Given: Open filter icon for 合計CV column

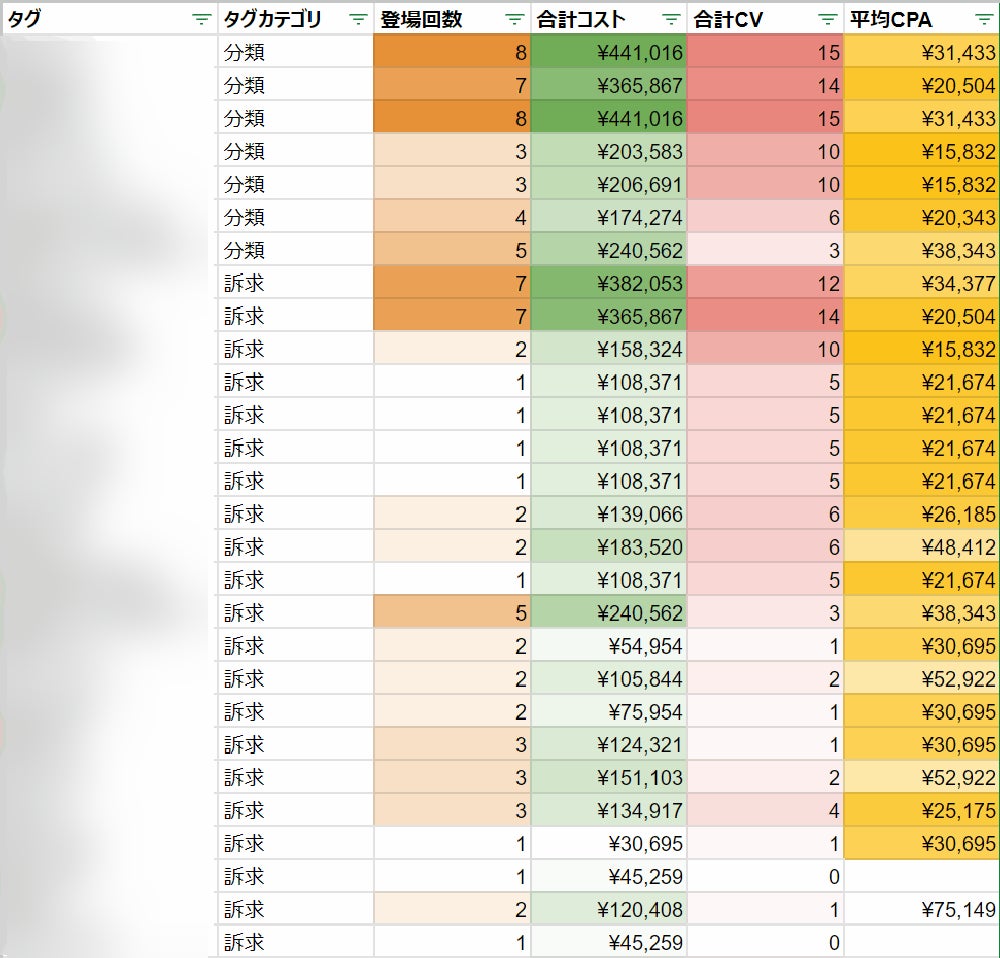Looking at the screenshot, I should pos(827,19).
